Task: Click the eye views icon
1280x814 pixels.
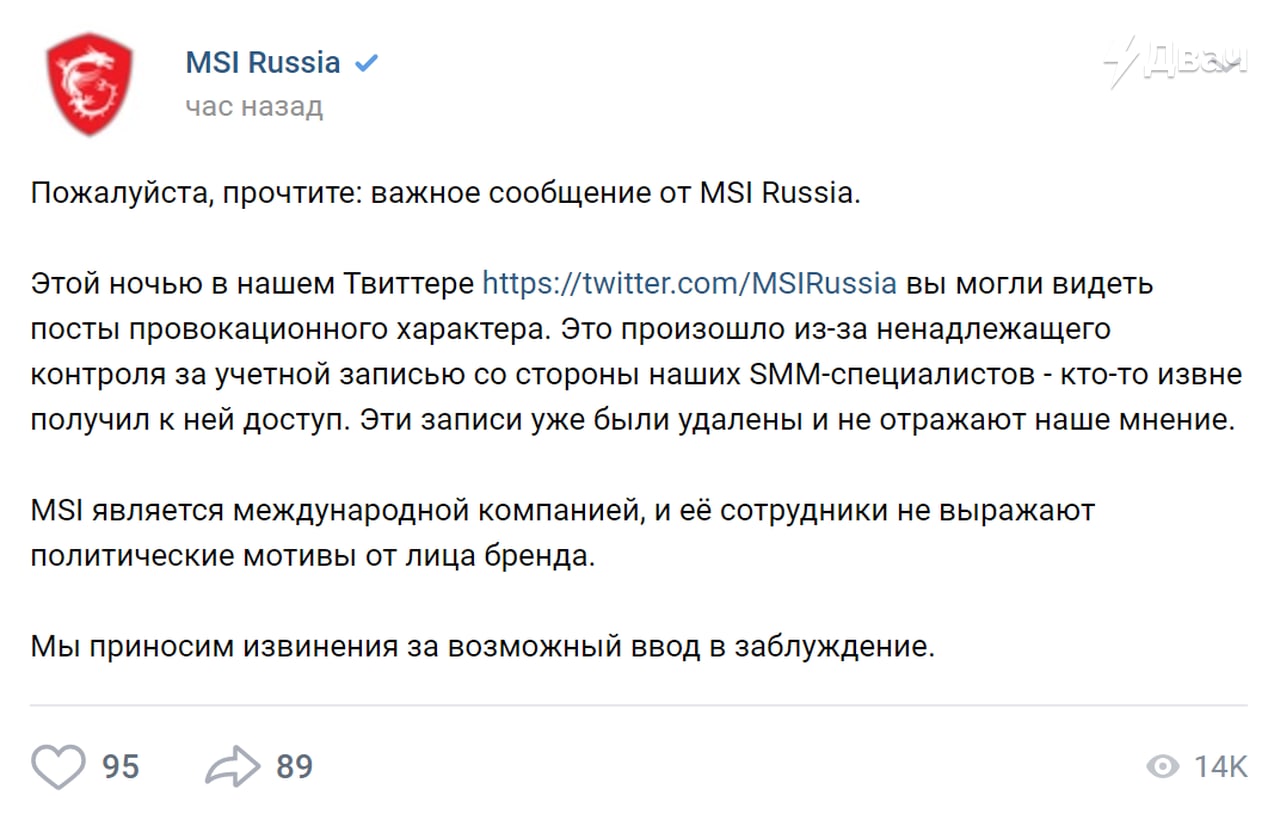Action: point(1163,767)
